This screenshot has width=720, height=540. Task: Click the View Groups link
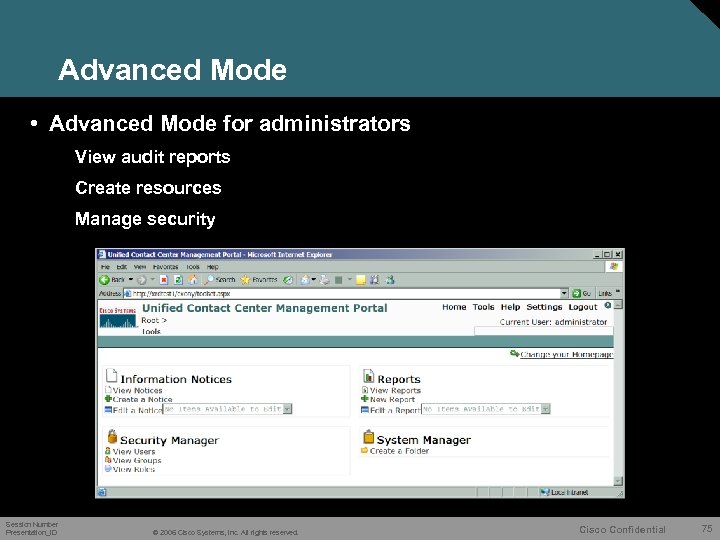(x=137, y=460)
